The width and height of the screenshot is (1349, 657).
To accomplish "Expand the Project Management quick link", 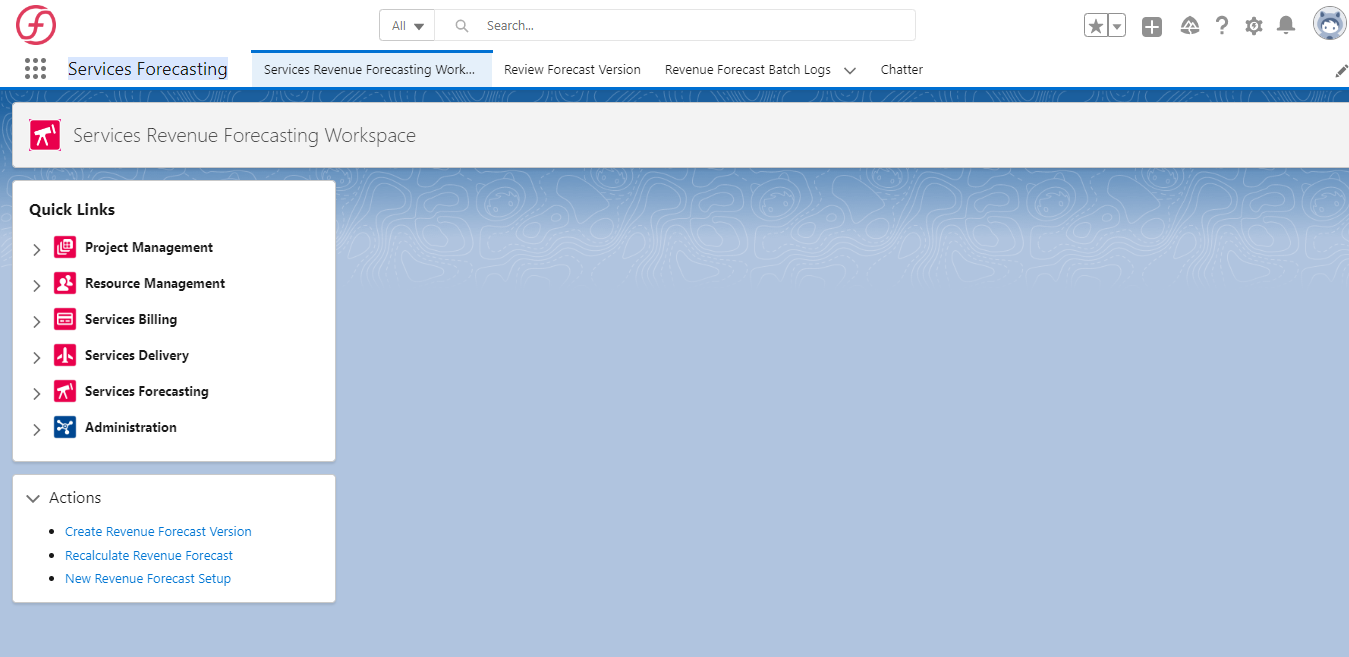I will pyautogui.click(x=37, y=249).
